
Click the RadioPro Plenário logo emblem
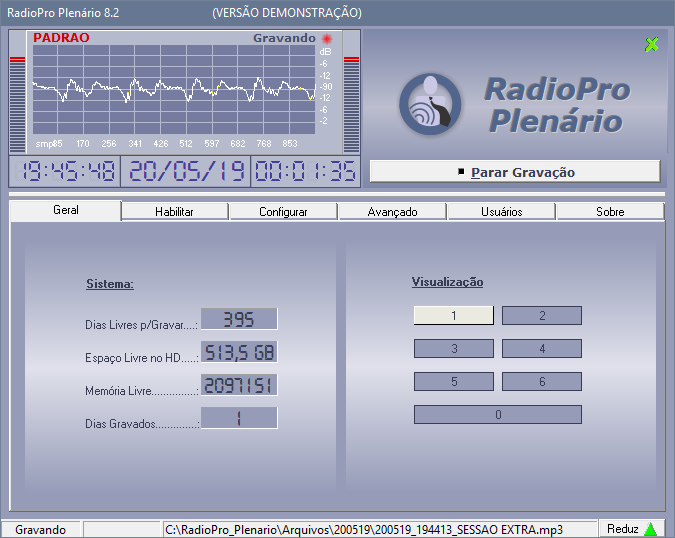pos(430,104)
